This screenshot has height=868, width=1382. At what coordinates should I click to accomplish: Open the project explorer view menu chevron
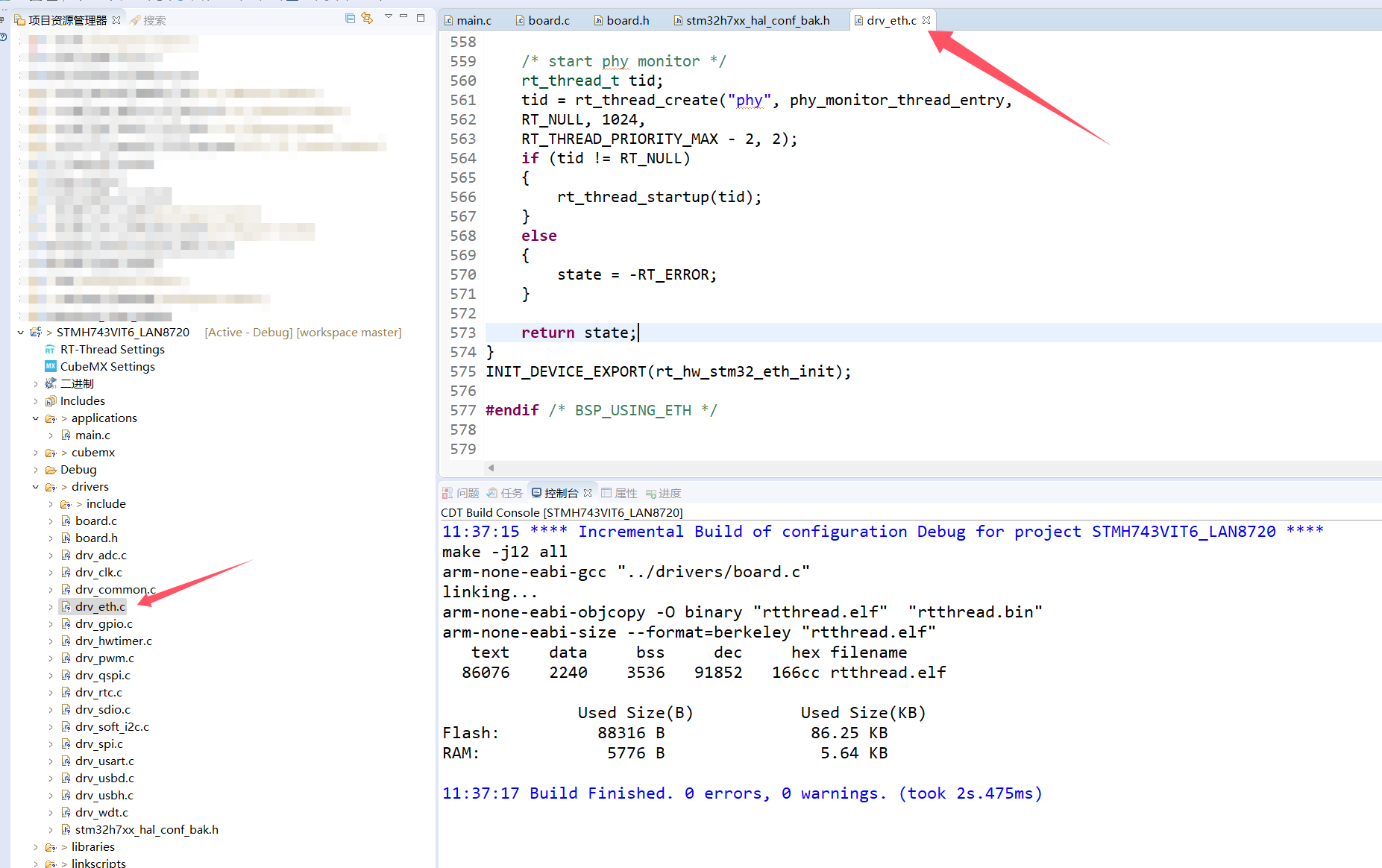point(388,16)
